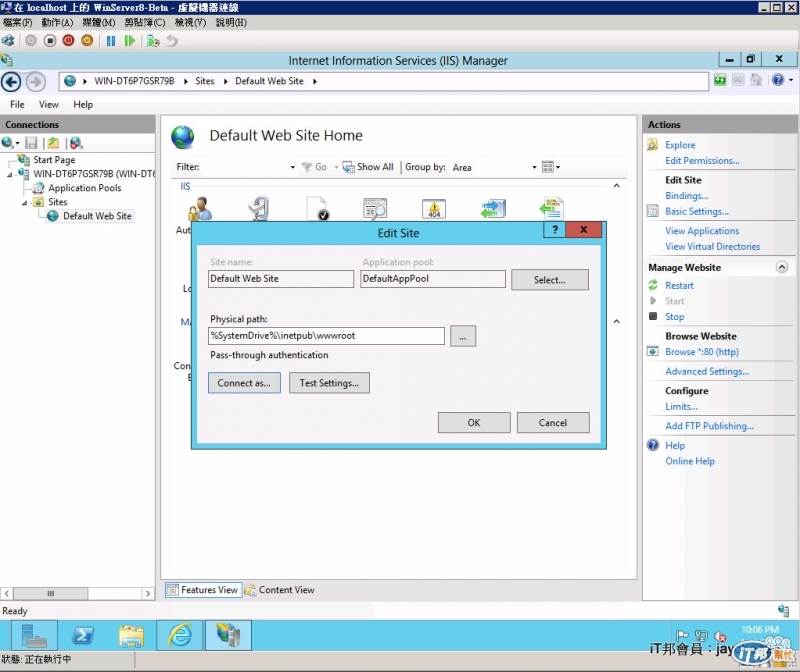Open Server Manager from the taskbar
Viewport: 800px width, 672px height.
coord(33,635)
